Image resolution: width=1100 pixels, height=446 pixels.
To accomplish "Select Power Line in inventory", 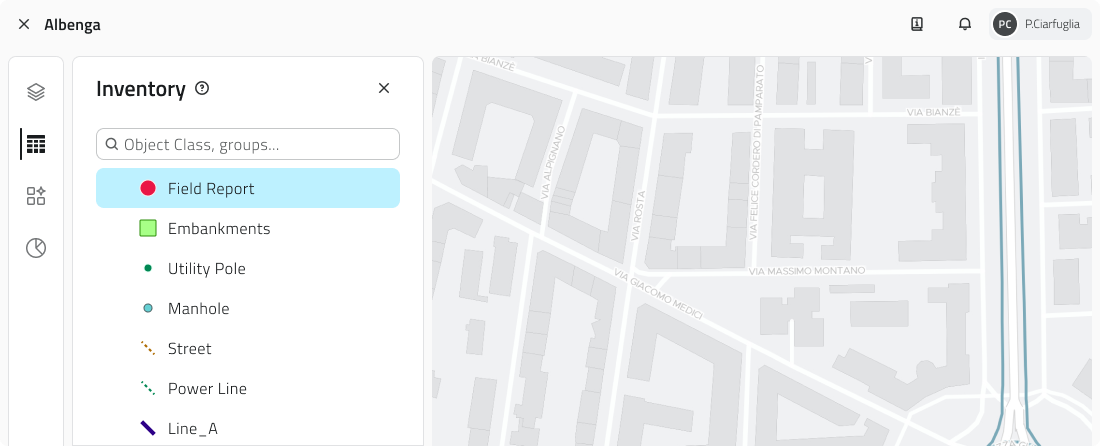I will click(207, 388).
